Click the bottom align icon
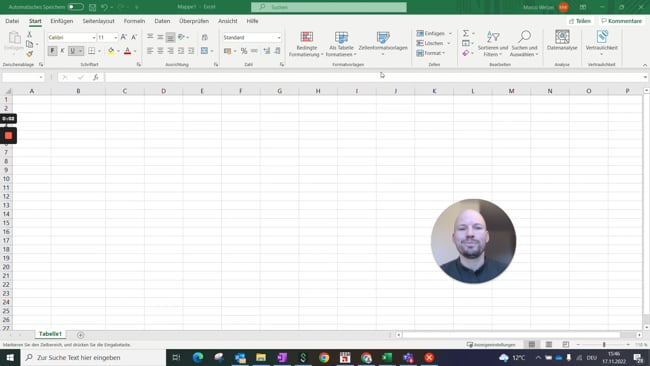The width and height of the screenshot is (650, 366). click(170, 37)
